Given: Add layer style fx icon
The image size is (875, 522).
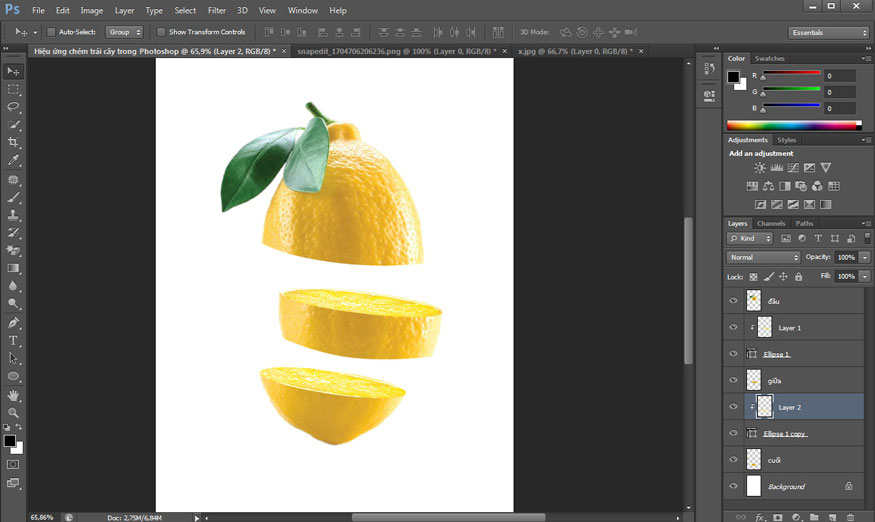Looking at the screenshot, I should (759, 518).
